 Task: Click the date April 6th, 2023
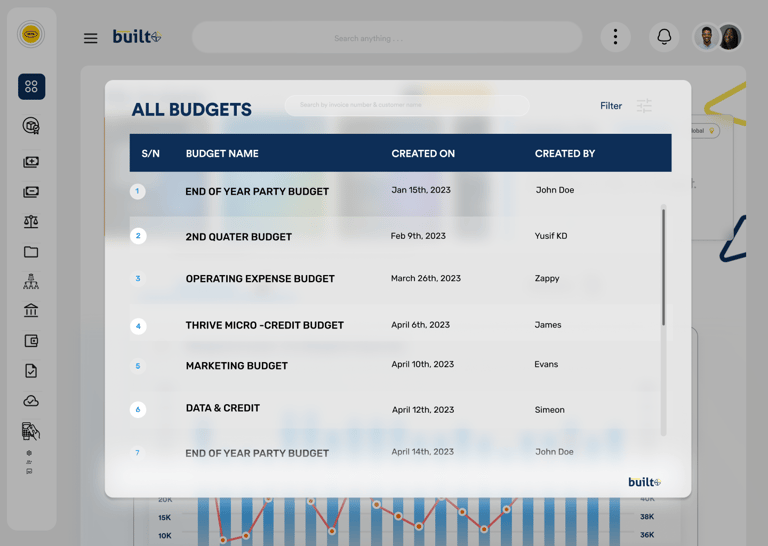420,325
